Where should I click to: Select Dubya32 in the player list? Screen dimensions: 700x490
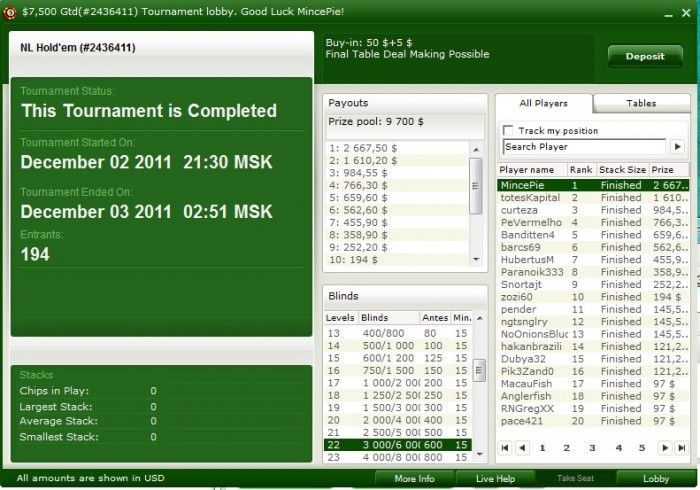point(593,359)
